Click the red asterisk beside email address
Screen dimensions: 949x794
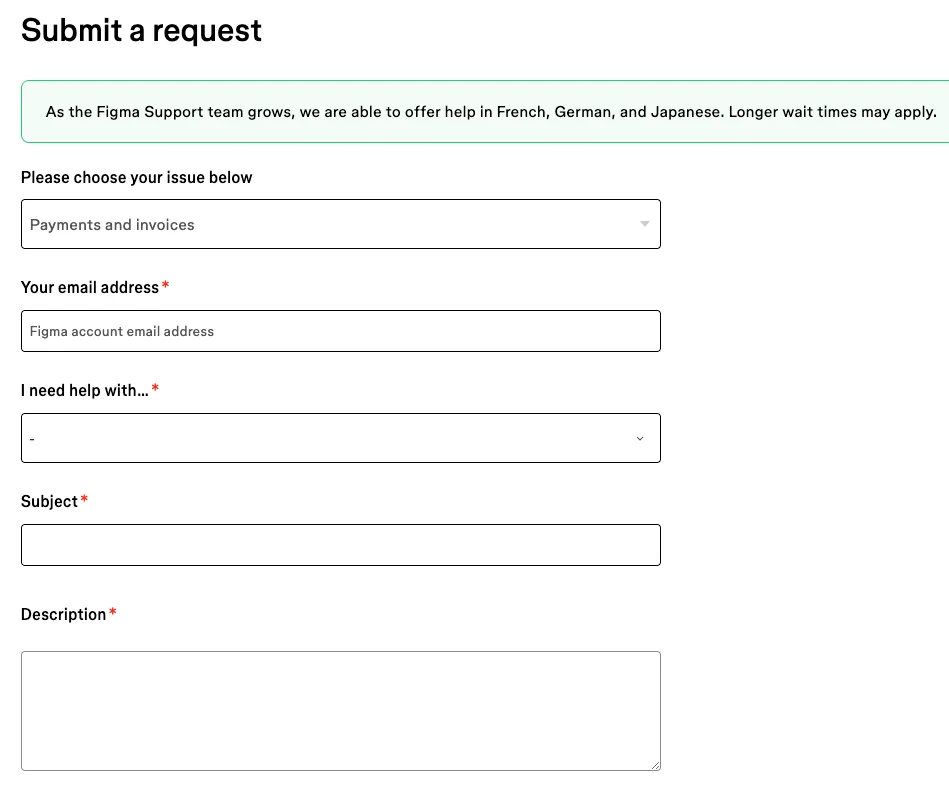[x=166, y=287]
